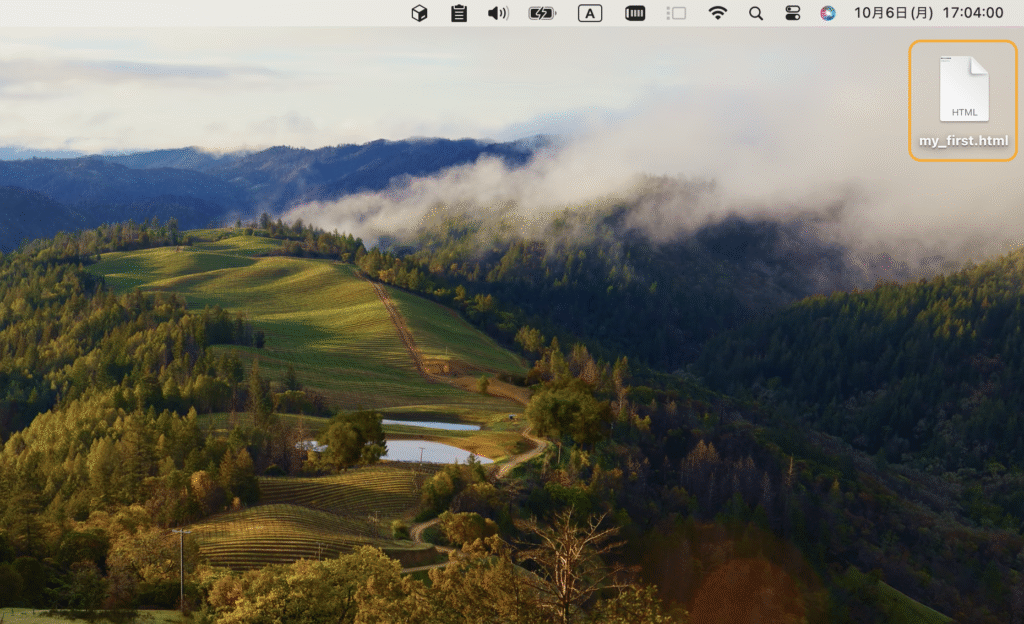Click the dimmed dashed-rectangle menu bar icon

677,13
